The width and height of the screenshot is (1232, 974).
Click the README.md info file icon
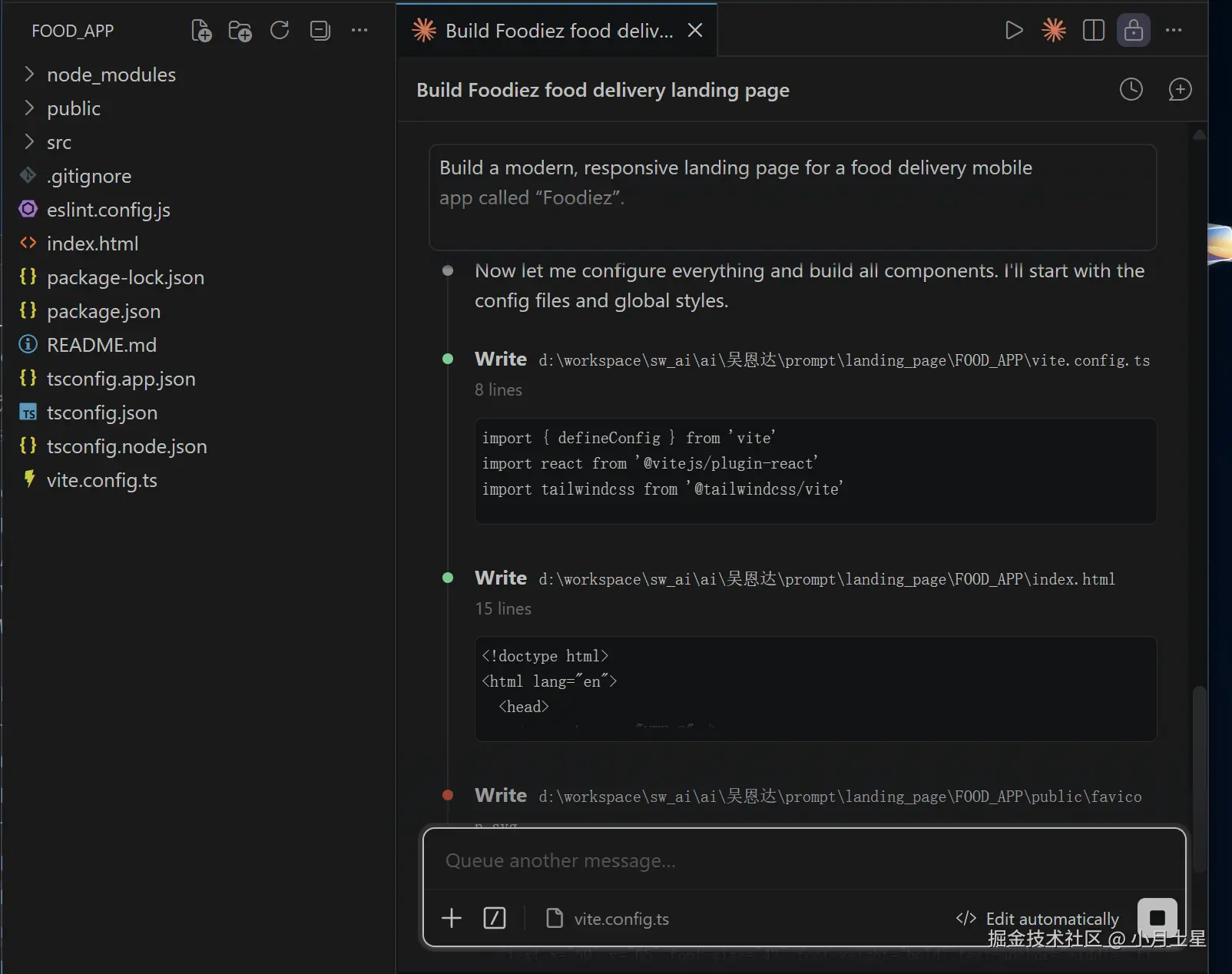click(x=28, y=344)
